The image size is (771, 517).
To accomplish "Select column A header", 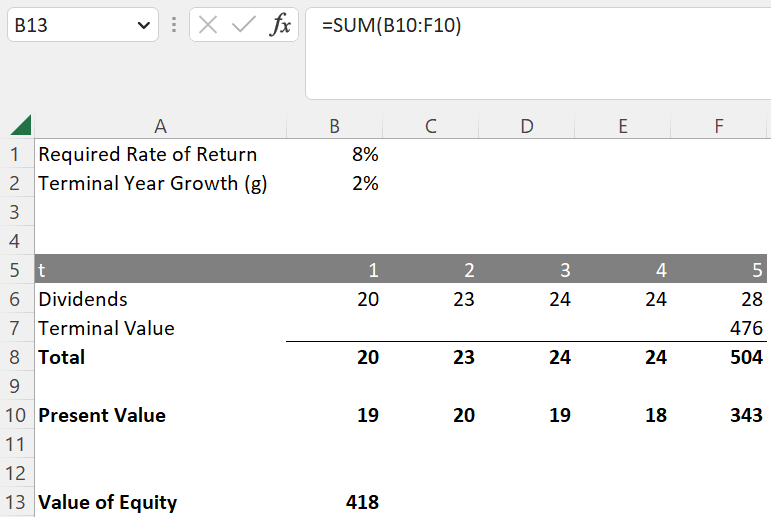I will (x=160, y=126).
